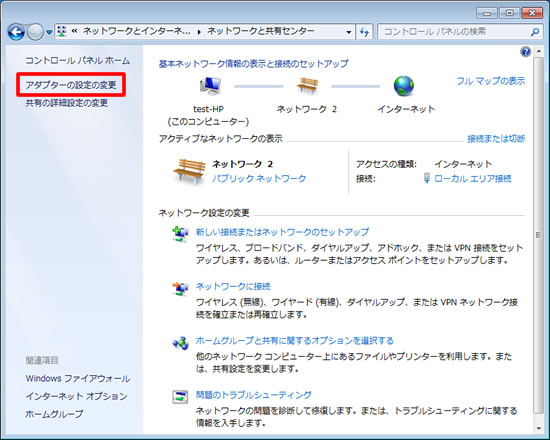Click the vertical scrollbar thumb
550x440 pixels.
point(538,235)
